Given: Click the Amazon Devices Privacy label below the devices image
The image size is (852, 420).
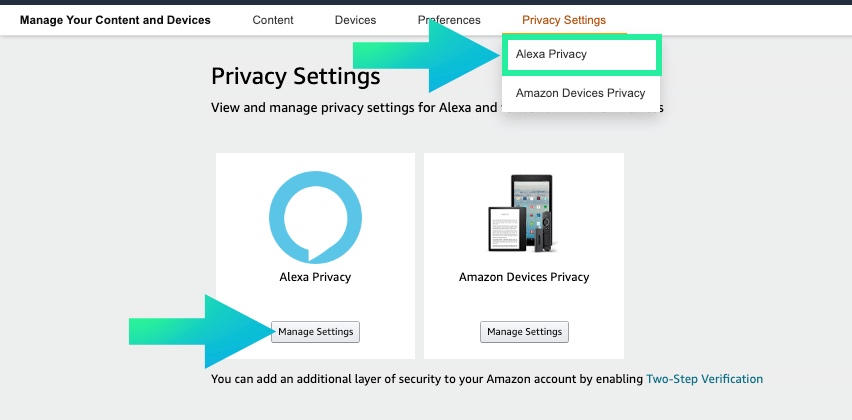Looking at the screenshot, I should coord(524,277).
